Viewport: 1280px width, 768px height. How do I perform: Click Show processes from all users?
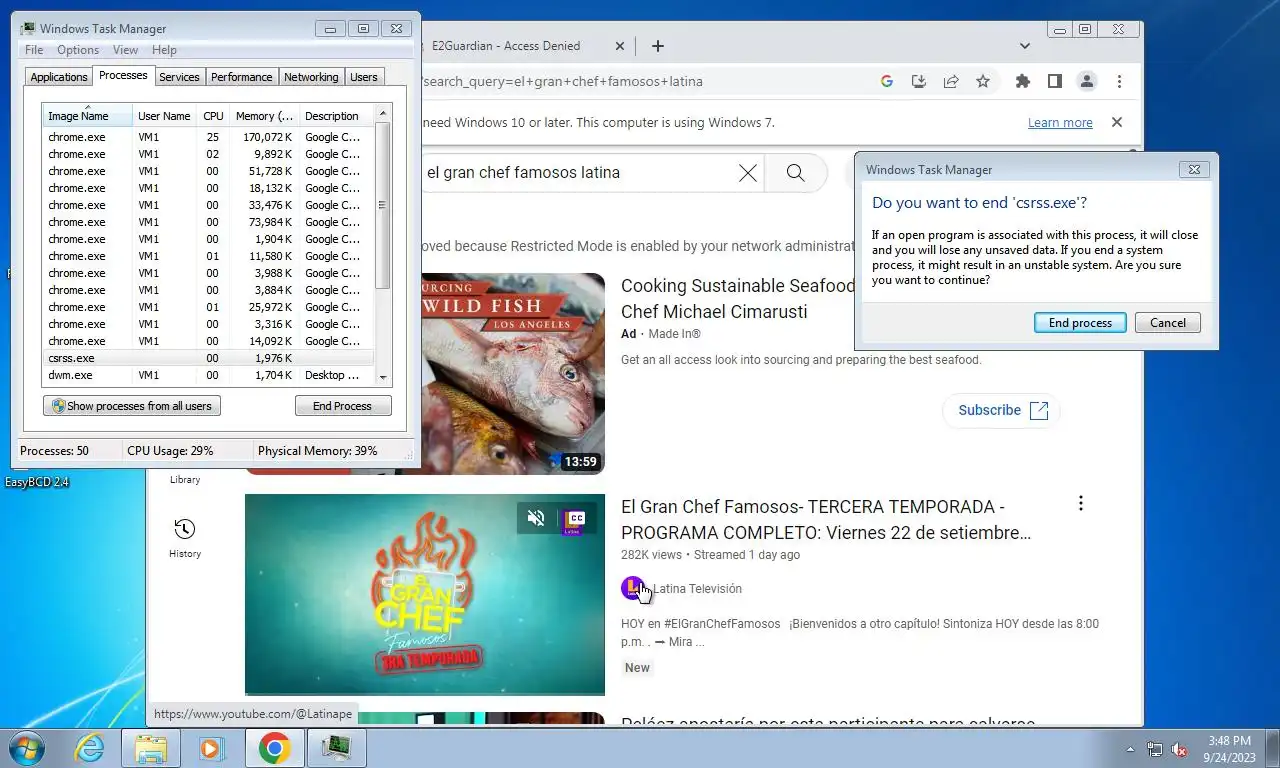(132, 406)
